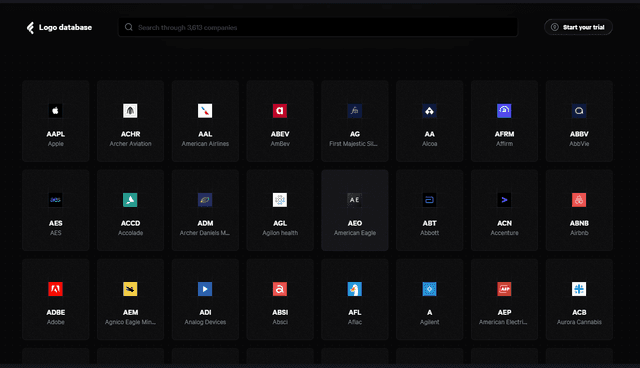Select the Analog Devices logo icon

click(x=205, y=289)
